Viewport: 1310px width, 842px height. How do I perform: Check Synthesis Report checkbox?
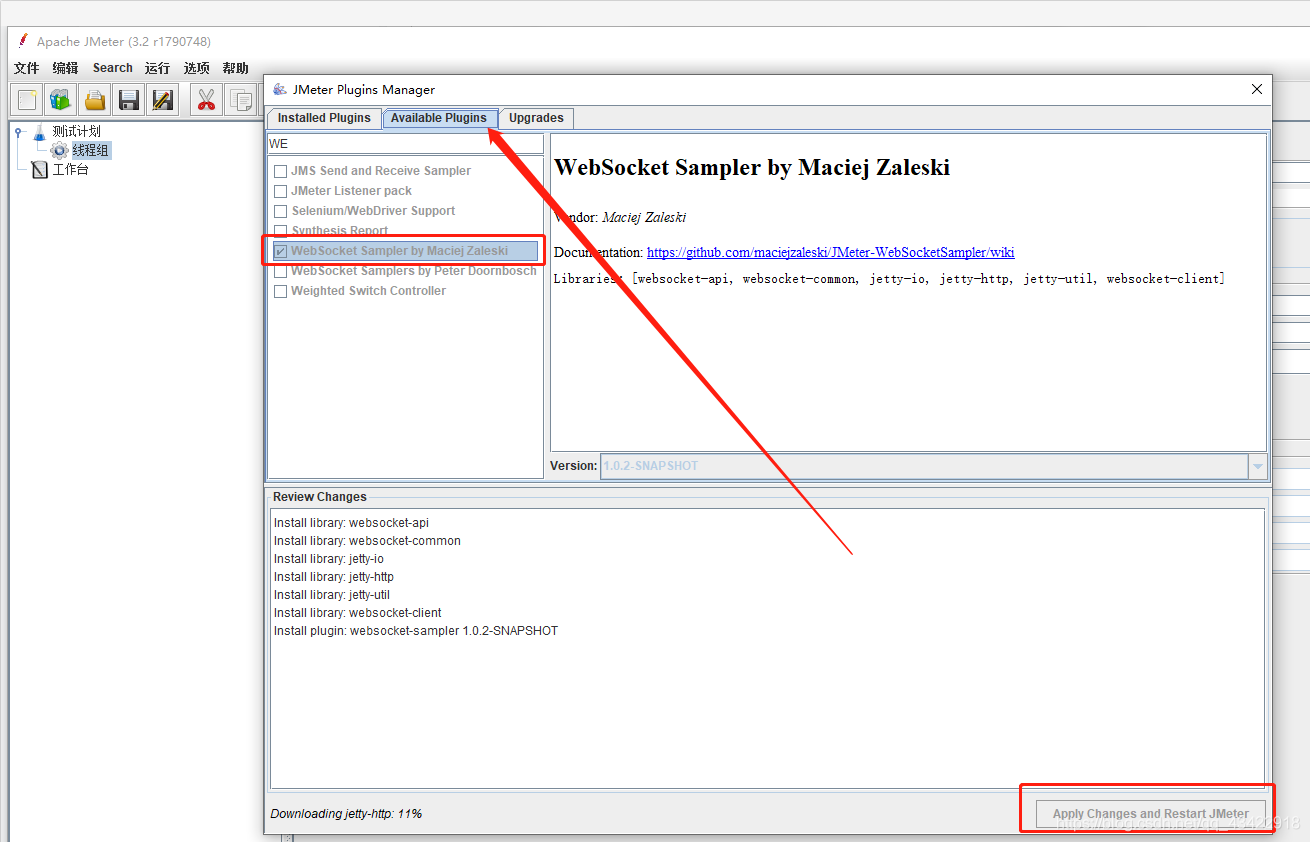[x=281, y=231]
